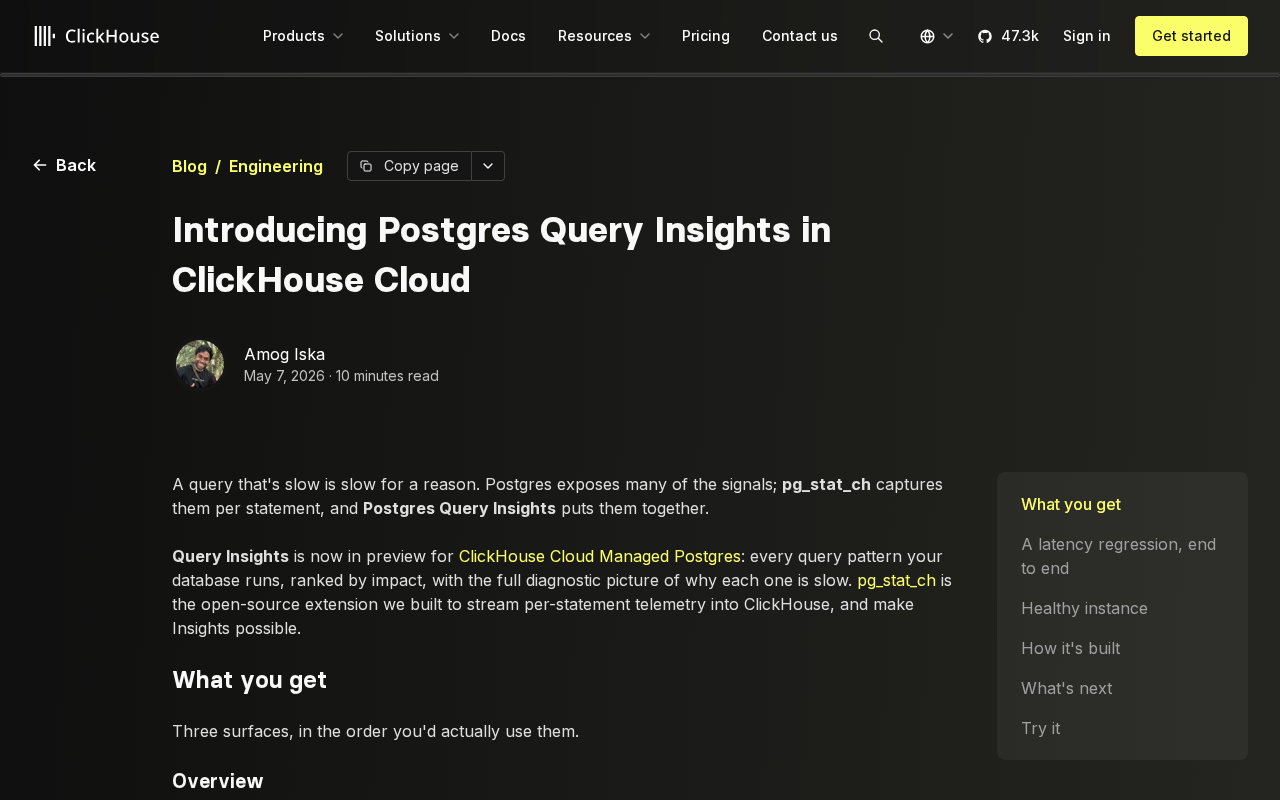
Task: Click the Get started button
Action: pos(1191,36)
